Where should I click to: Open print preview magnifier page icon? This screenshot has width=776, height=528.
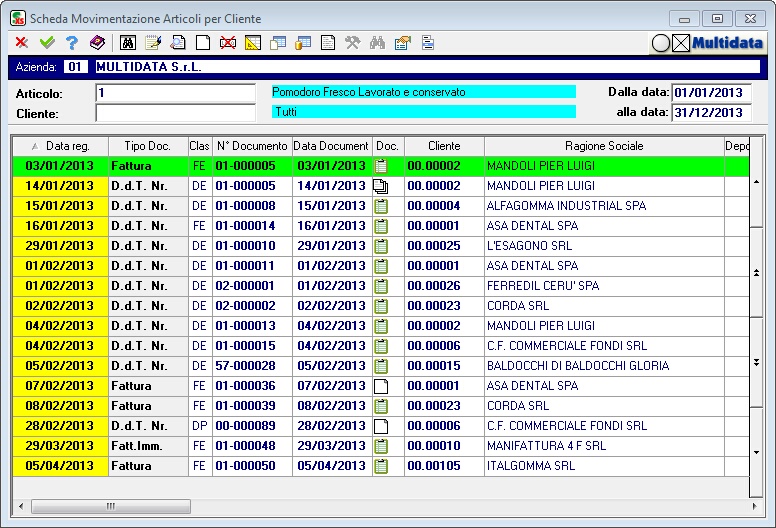click(178, 43)
